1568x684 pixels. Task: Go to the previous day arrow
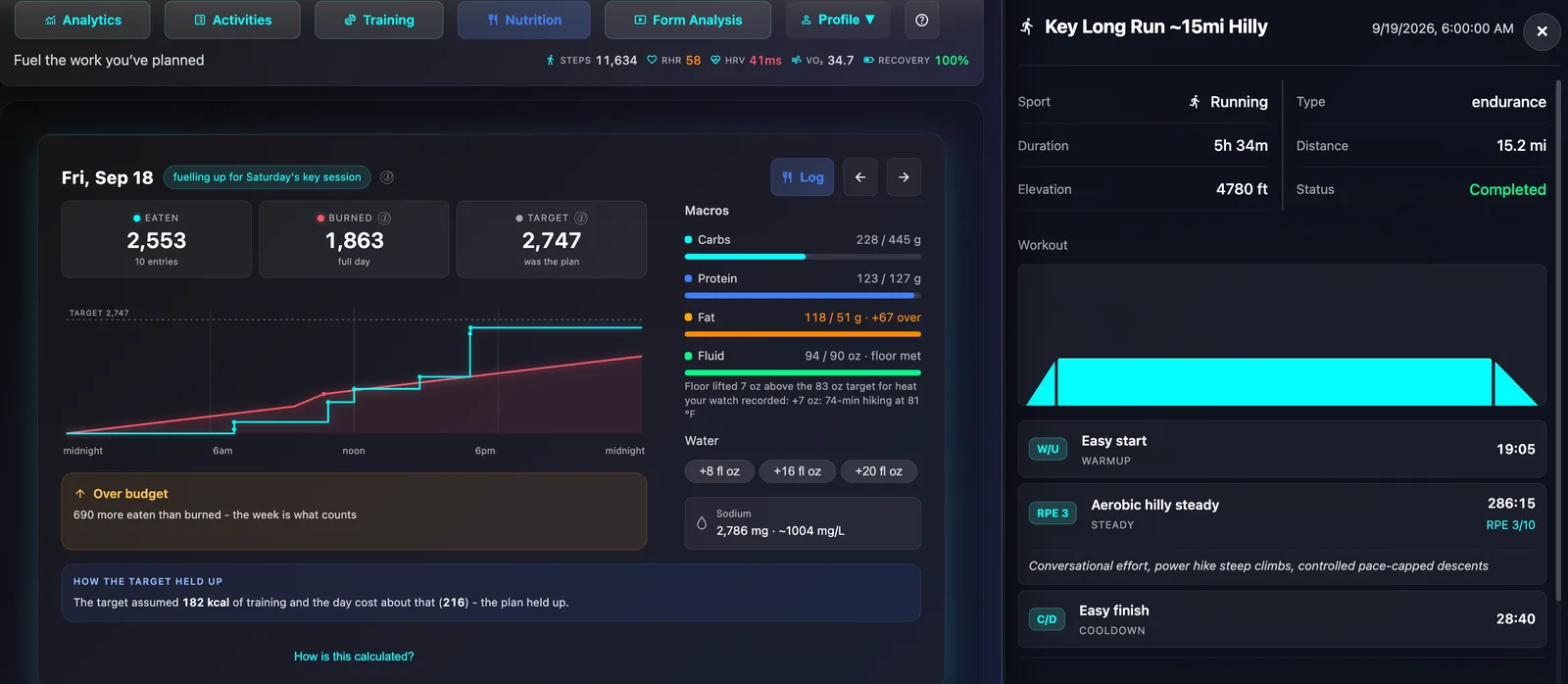click(x=860, y=177)
